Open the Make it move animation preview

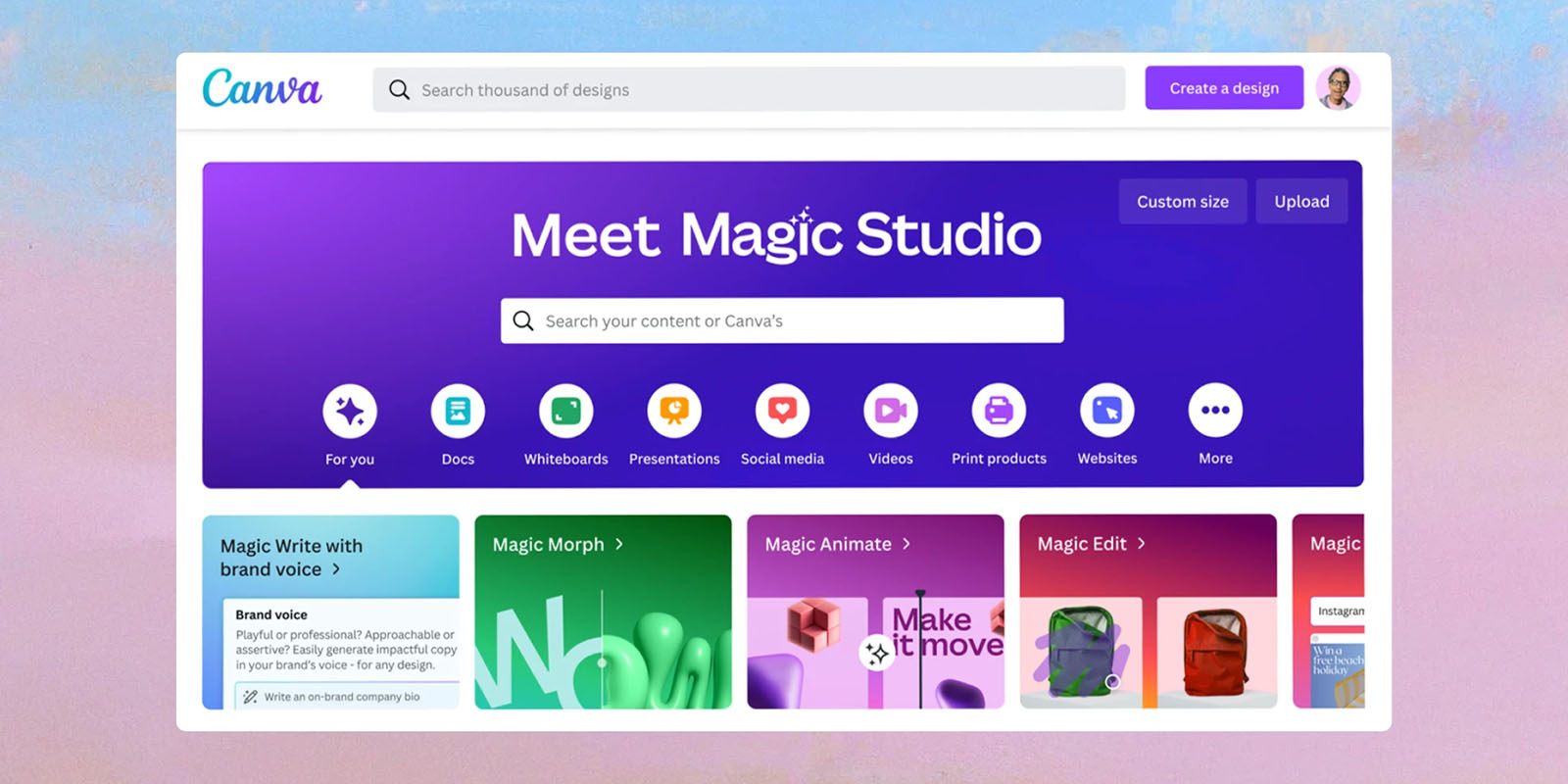943,652
